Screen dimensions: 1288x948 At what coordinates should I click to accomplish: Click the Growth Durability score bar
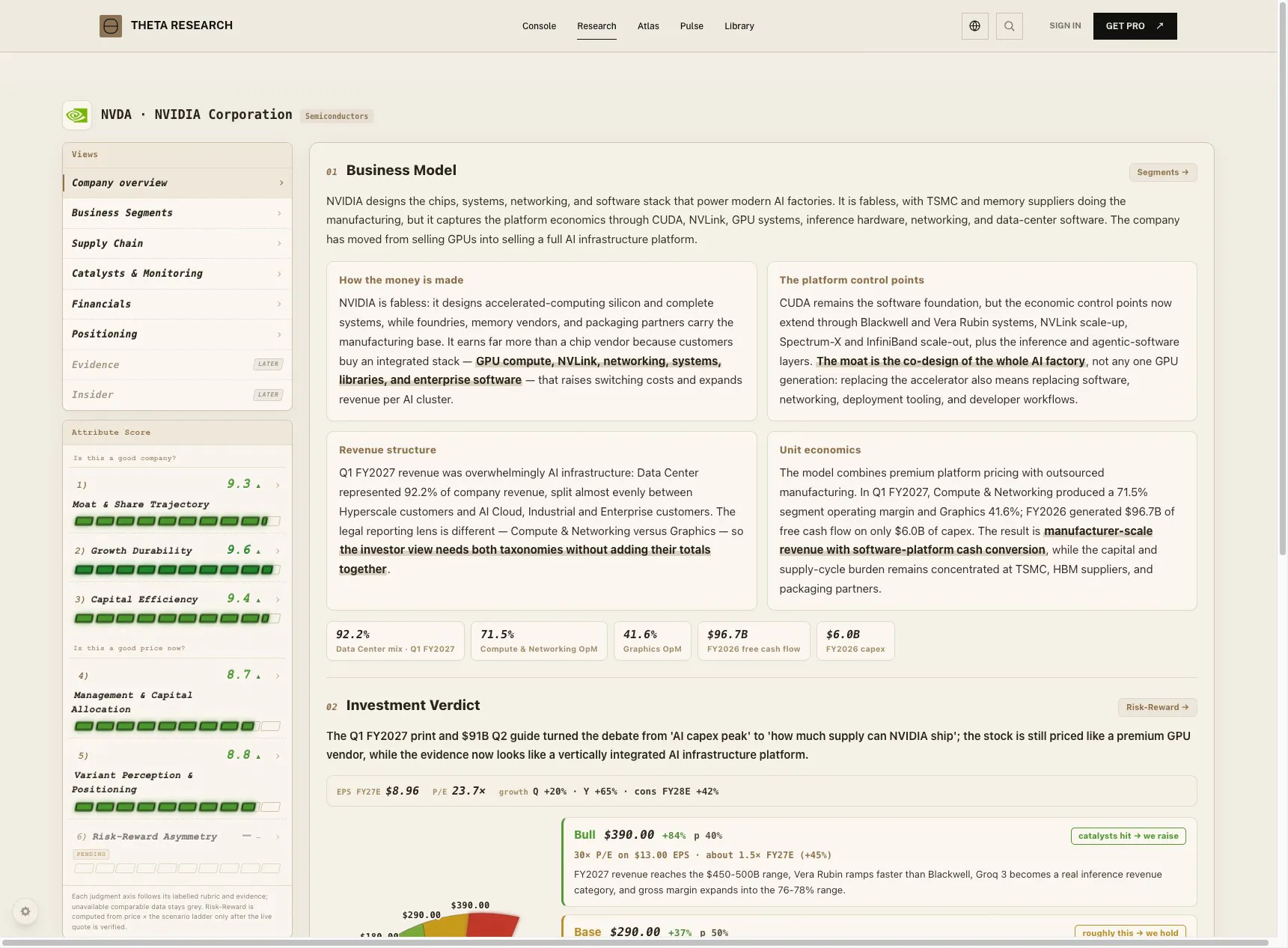coord(177,569)
